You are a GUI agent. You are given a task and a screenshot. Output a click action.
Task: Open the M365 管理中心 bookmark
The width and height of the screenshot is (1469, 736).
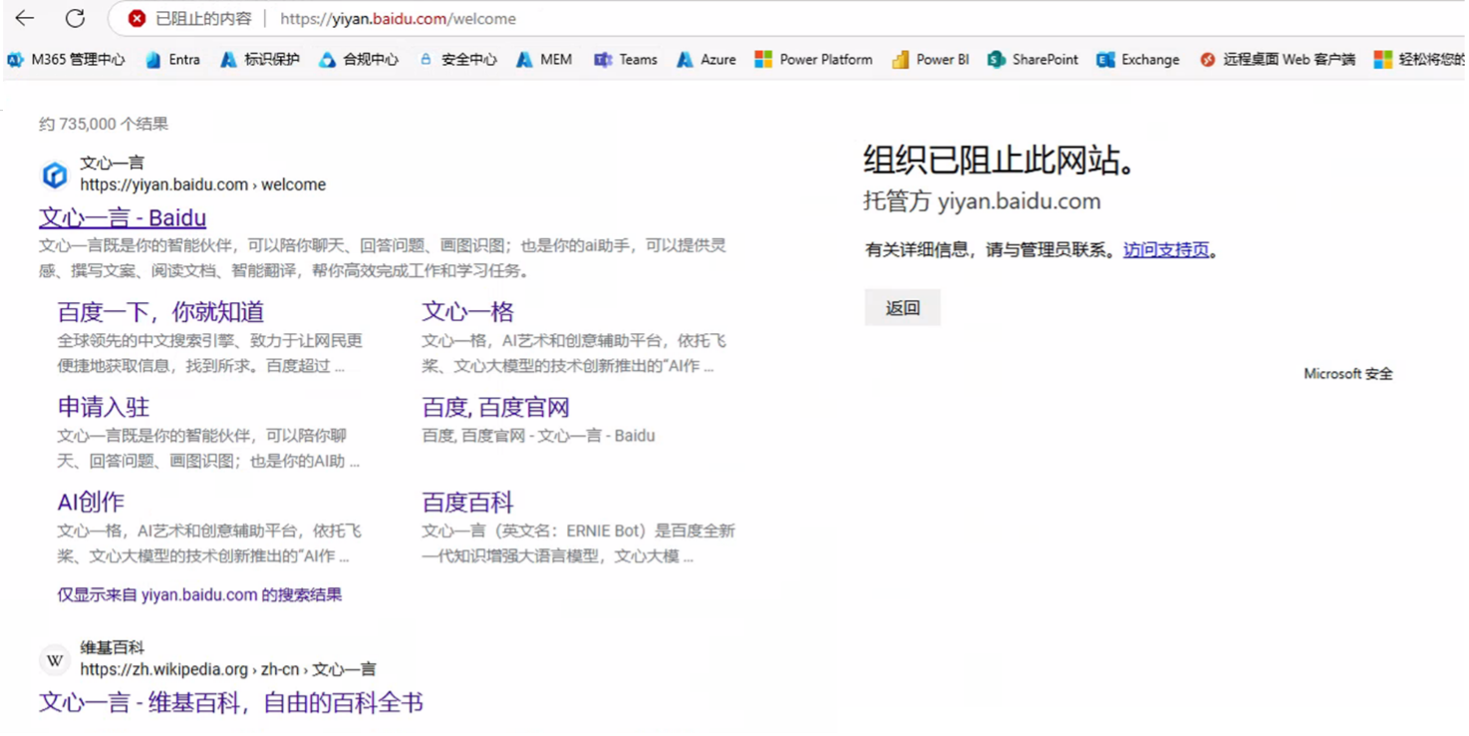66,60
